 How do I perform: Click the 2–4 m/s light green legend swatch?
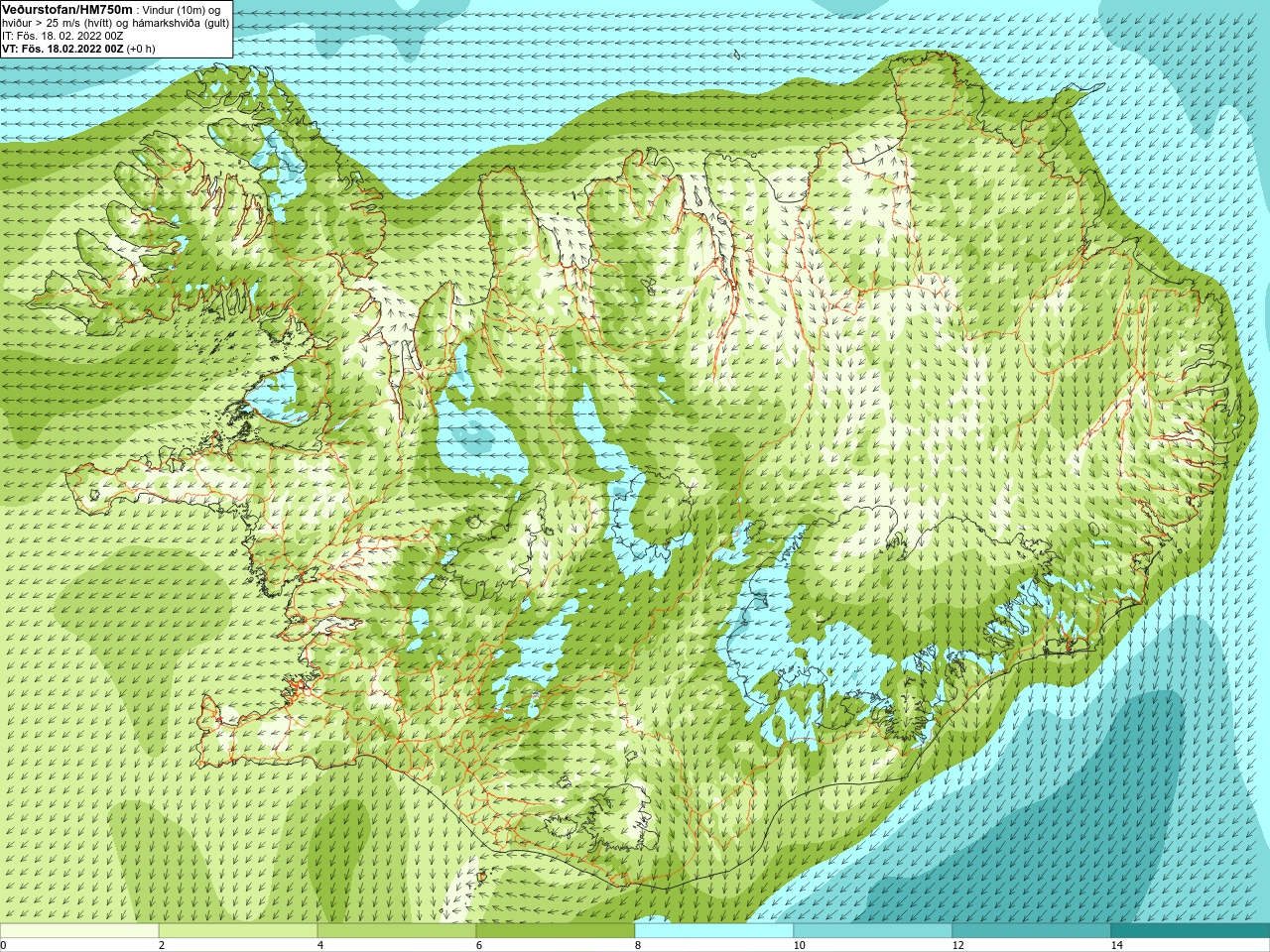[238, 930]
